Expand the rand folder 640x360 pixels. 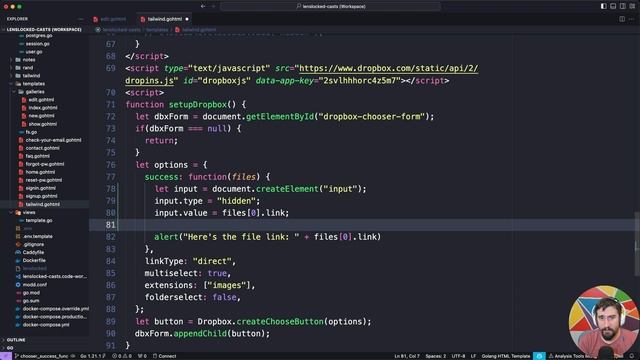[x=28, y=68]
